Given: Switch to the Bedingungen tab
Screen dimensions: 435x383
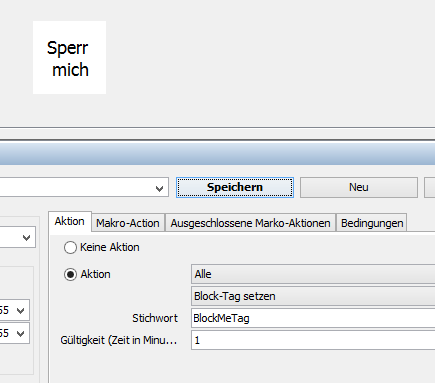Looking at the screenshot, I should (372, 223).
